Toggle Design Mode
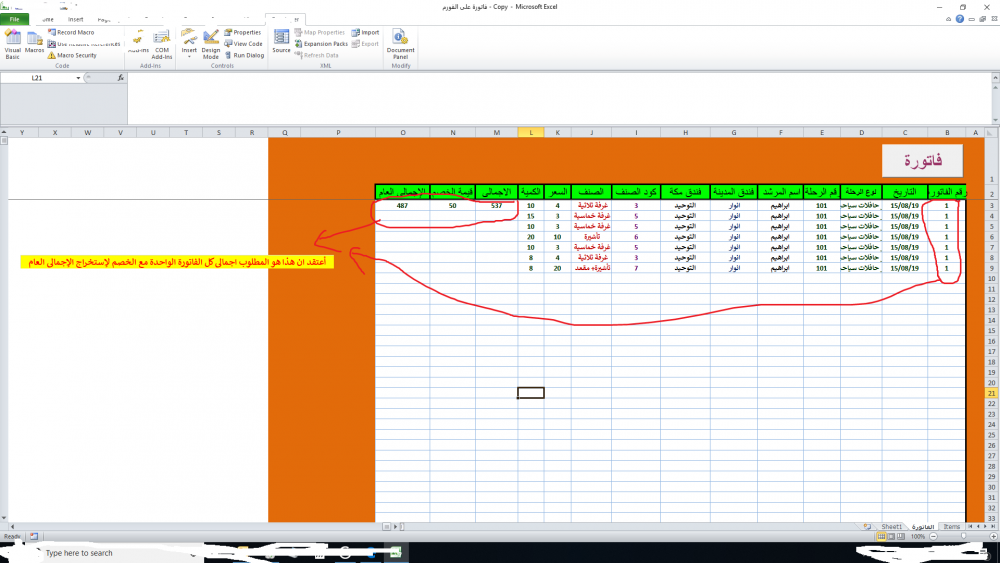 click(x=210, y=44)
